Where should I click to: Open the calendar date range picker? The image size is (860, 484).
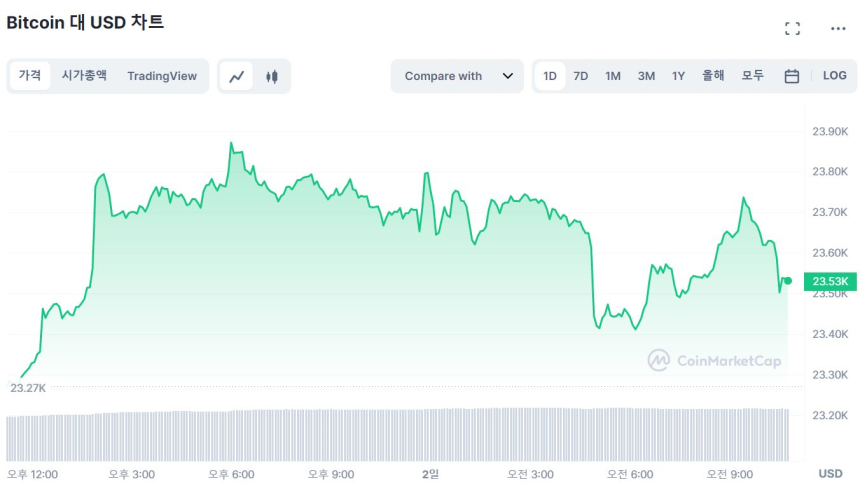point(791,76)
